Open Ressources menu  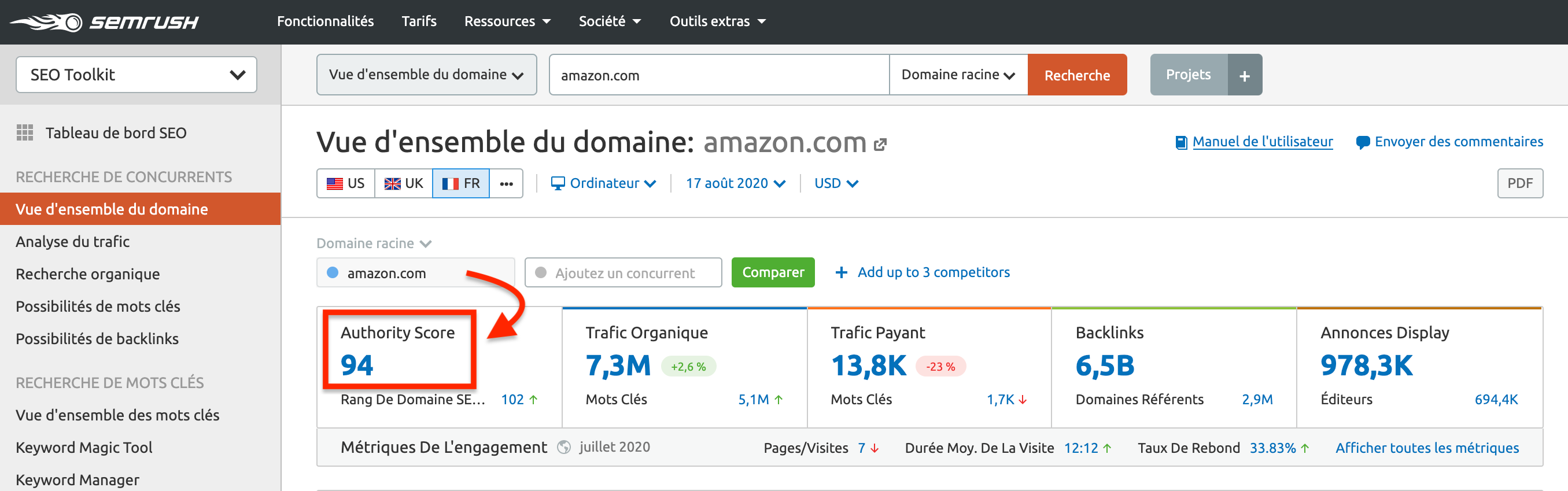(x=508, y=21)
